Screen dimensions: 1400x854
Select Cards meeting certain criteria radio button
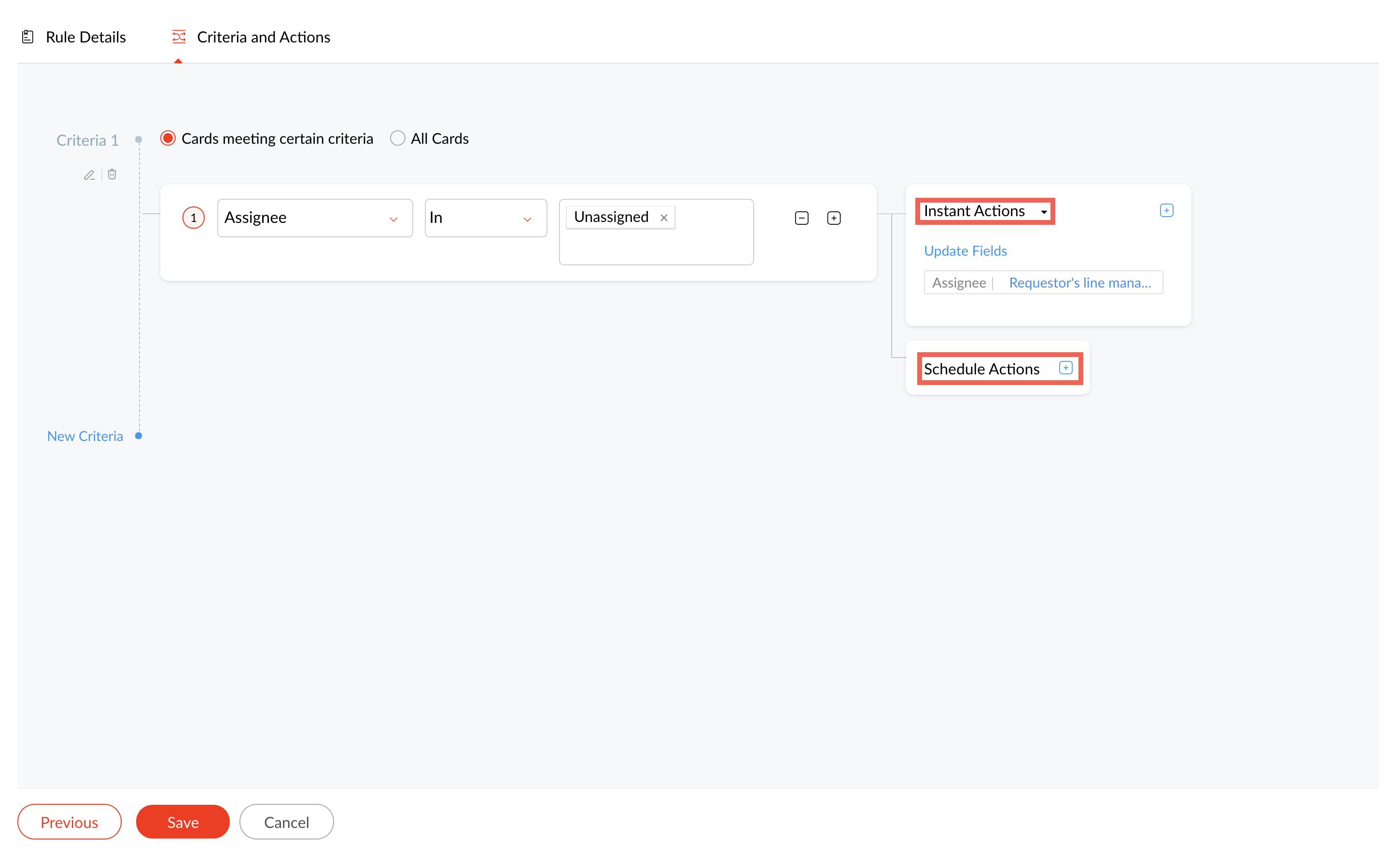pos(168,138)
